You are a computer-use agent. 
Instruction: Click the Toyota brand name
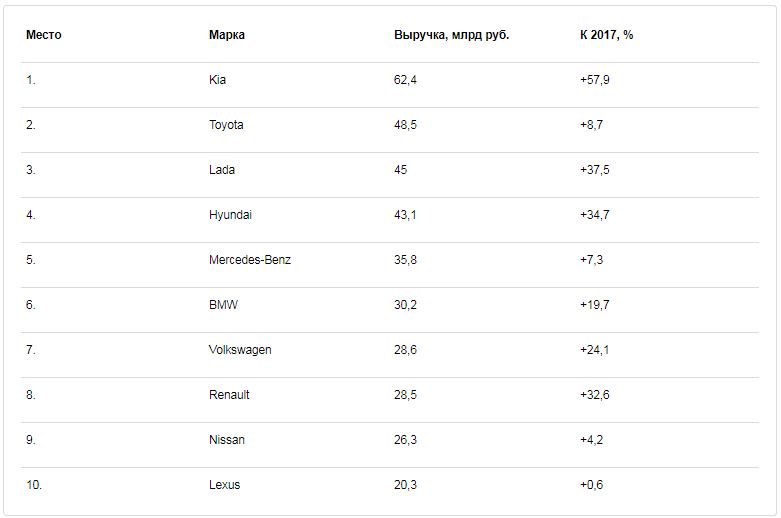click(226, 125)
